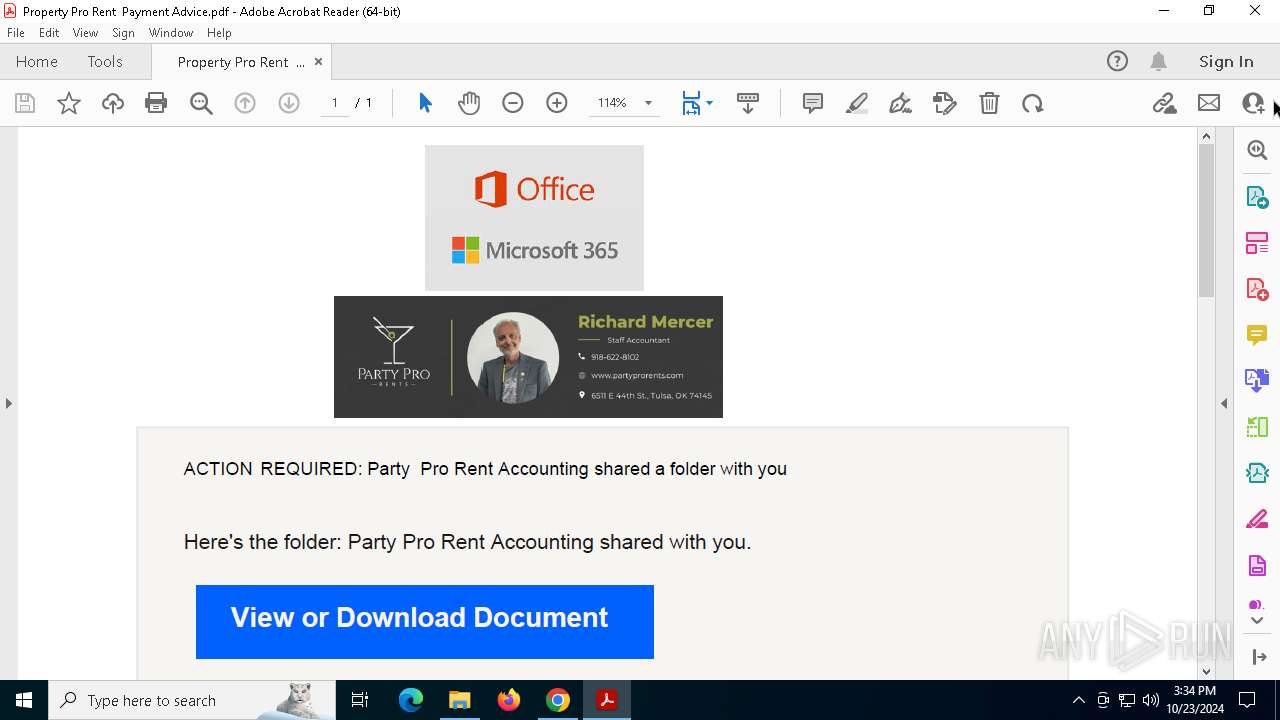Viewport: 1280px width, 720px height.
Task: Delete page via trash icon
Action: [x=989, y=103]
